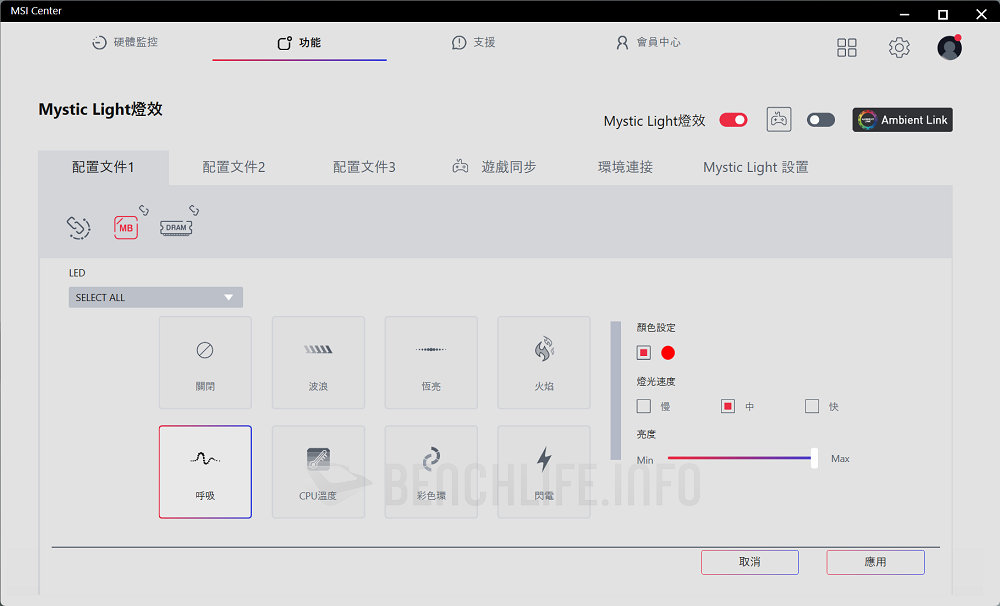This screenshot has height=606, width=1000.
Task: Expand the SELECT ALL LED dropdown
Action: tap(156, 297)
